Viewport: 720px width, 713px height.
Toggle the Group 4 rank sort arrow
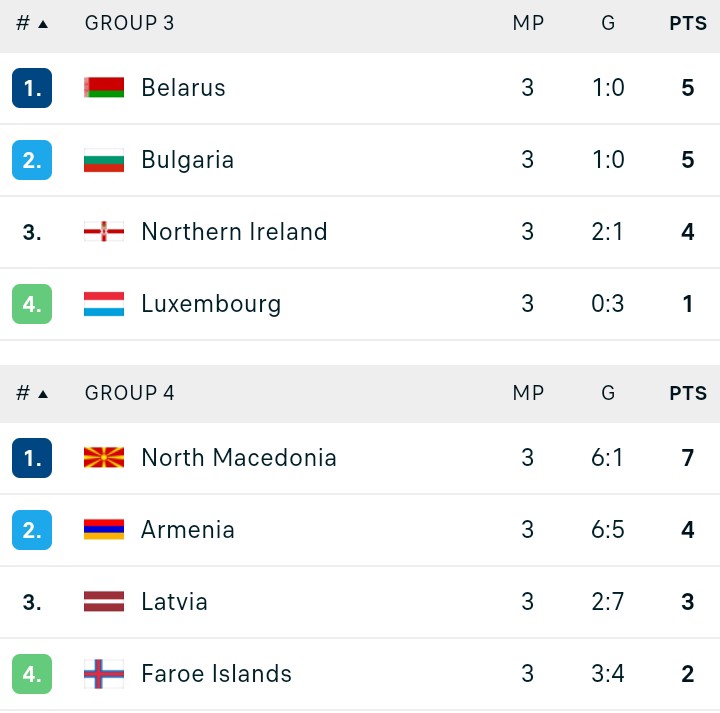pyautogui.click(x=43, y=394)
